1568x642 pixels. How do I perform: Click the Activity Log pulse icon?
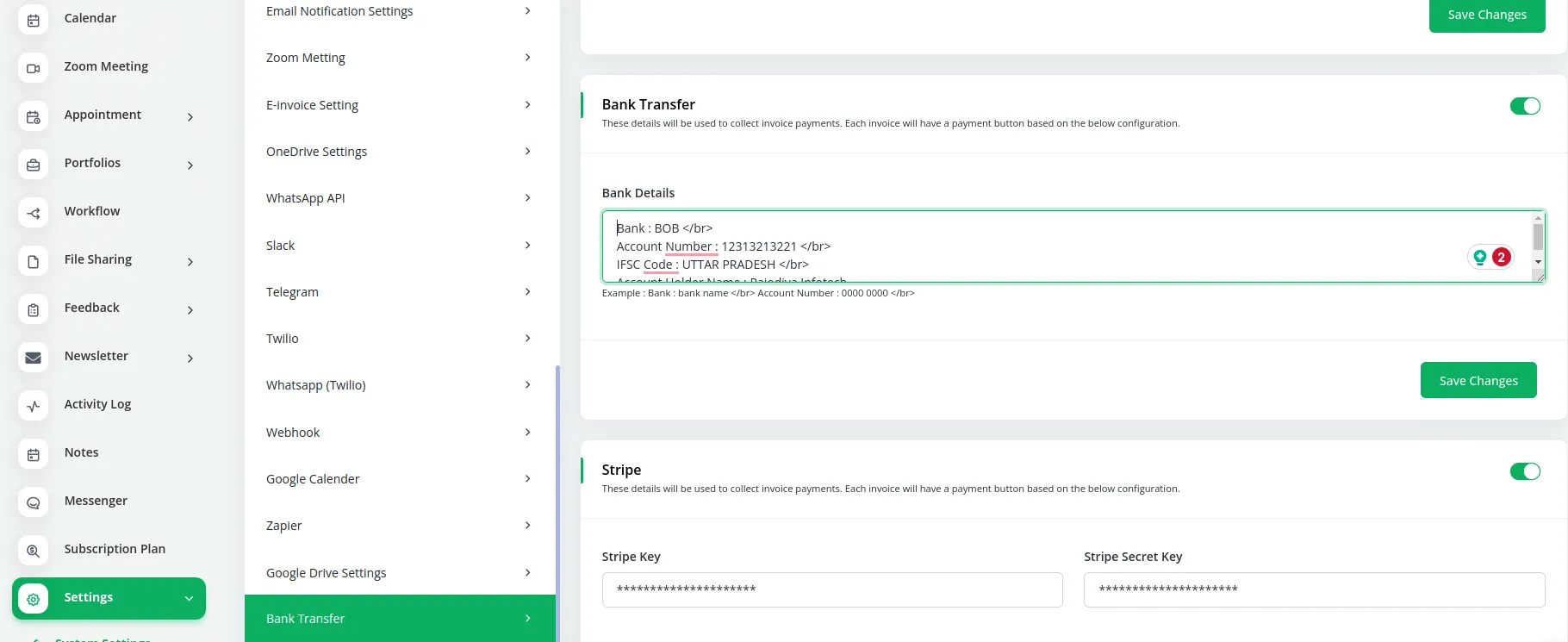pyautogui.click(x=33, y=406)
